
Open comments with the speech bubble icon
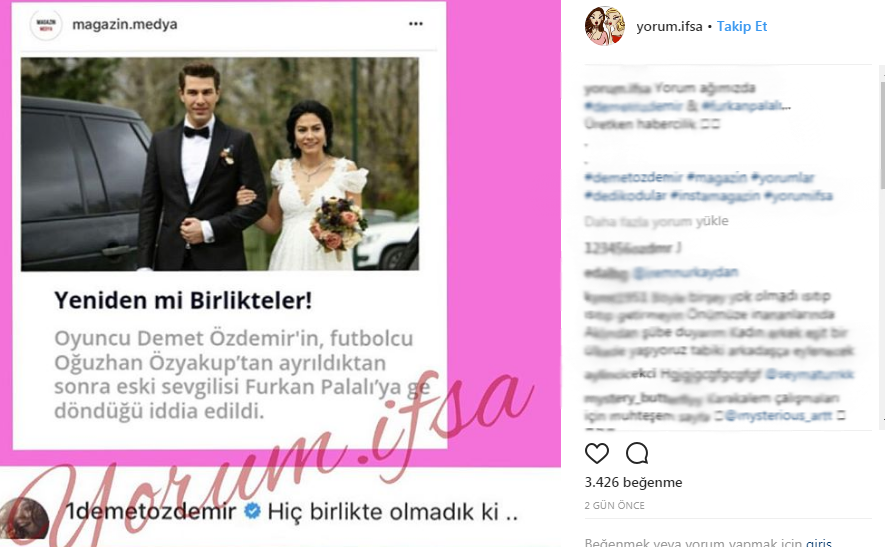click(637, 453)
